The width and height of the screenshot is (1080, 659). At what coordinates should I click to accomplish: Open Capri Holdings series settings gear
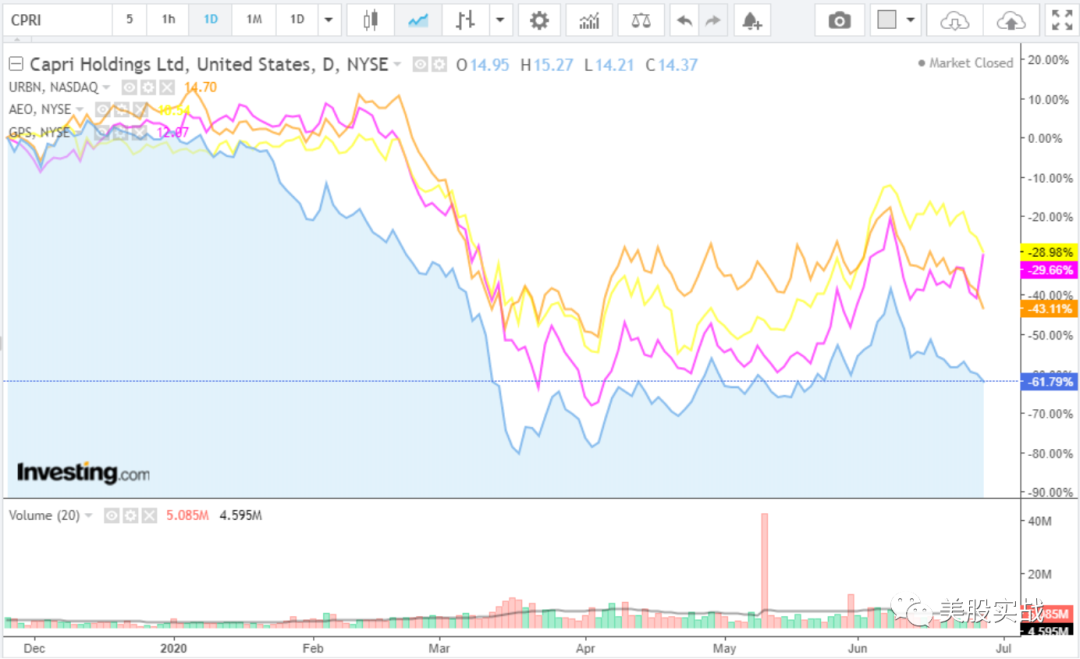(x=439, y=65)
